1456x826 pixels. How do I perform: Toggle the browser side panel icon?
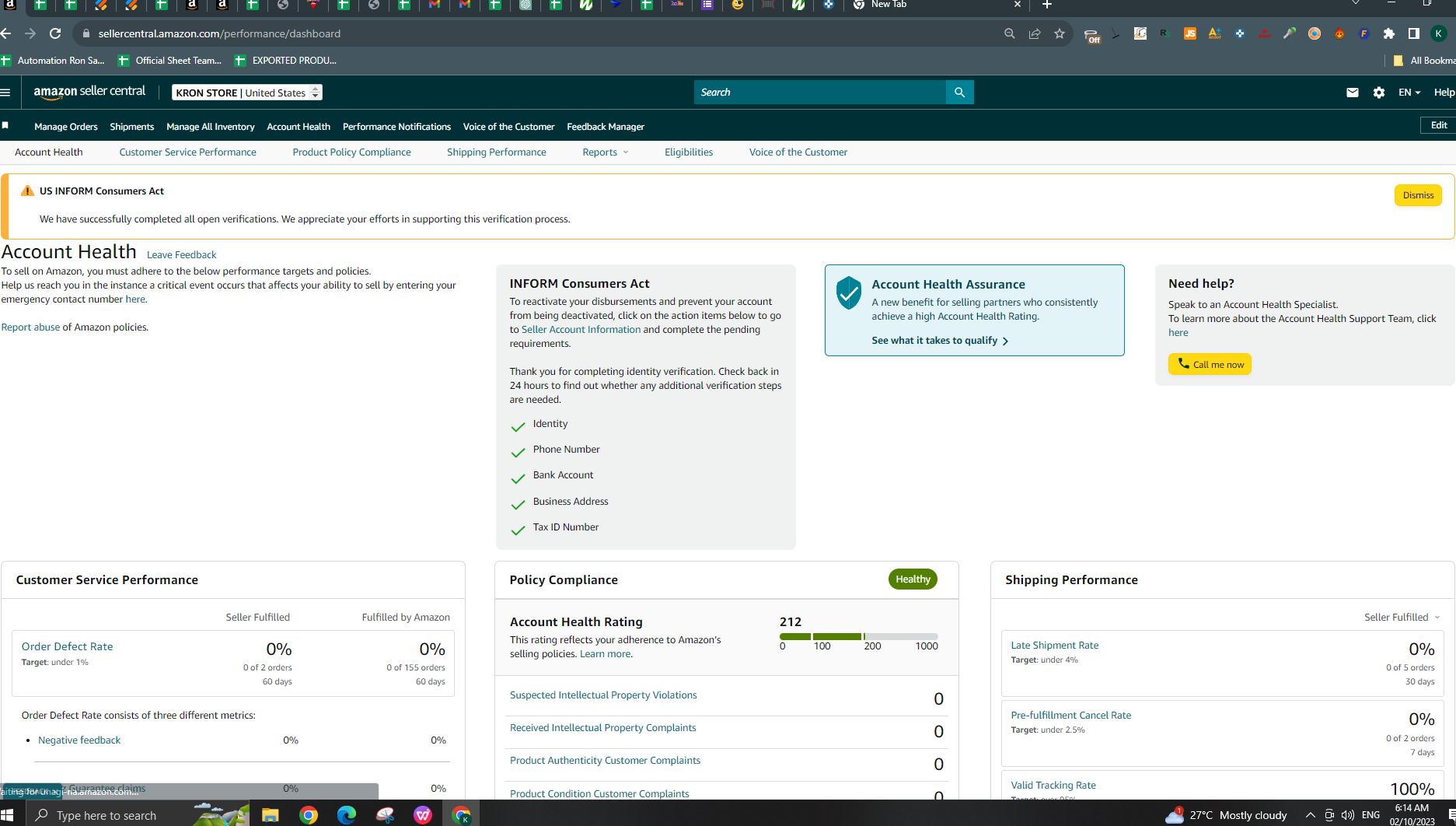[x=1414, y=33]
